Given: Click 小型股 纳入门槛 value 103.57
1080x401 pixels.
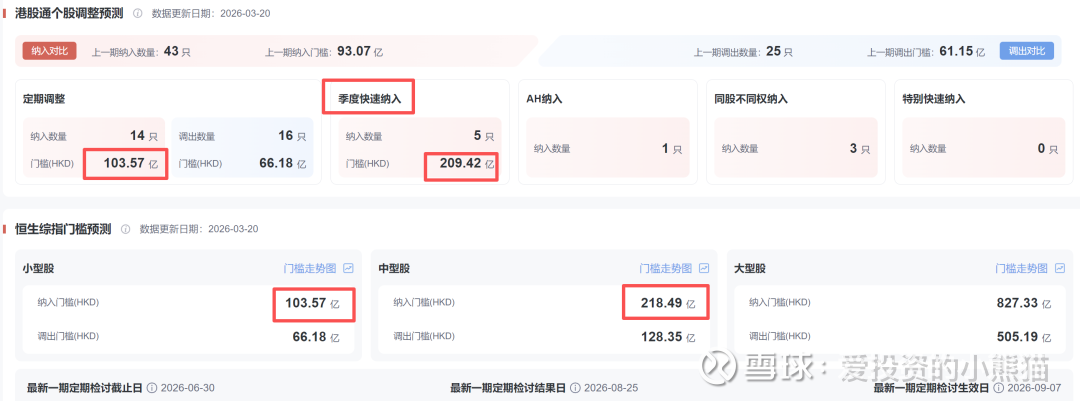Looking at the screenshot, I should [x=306, y=303].
